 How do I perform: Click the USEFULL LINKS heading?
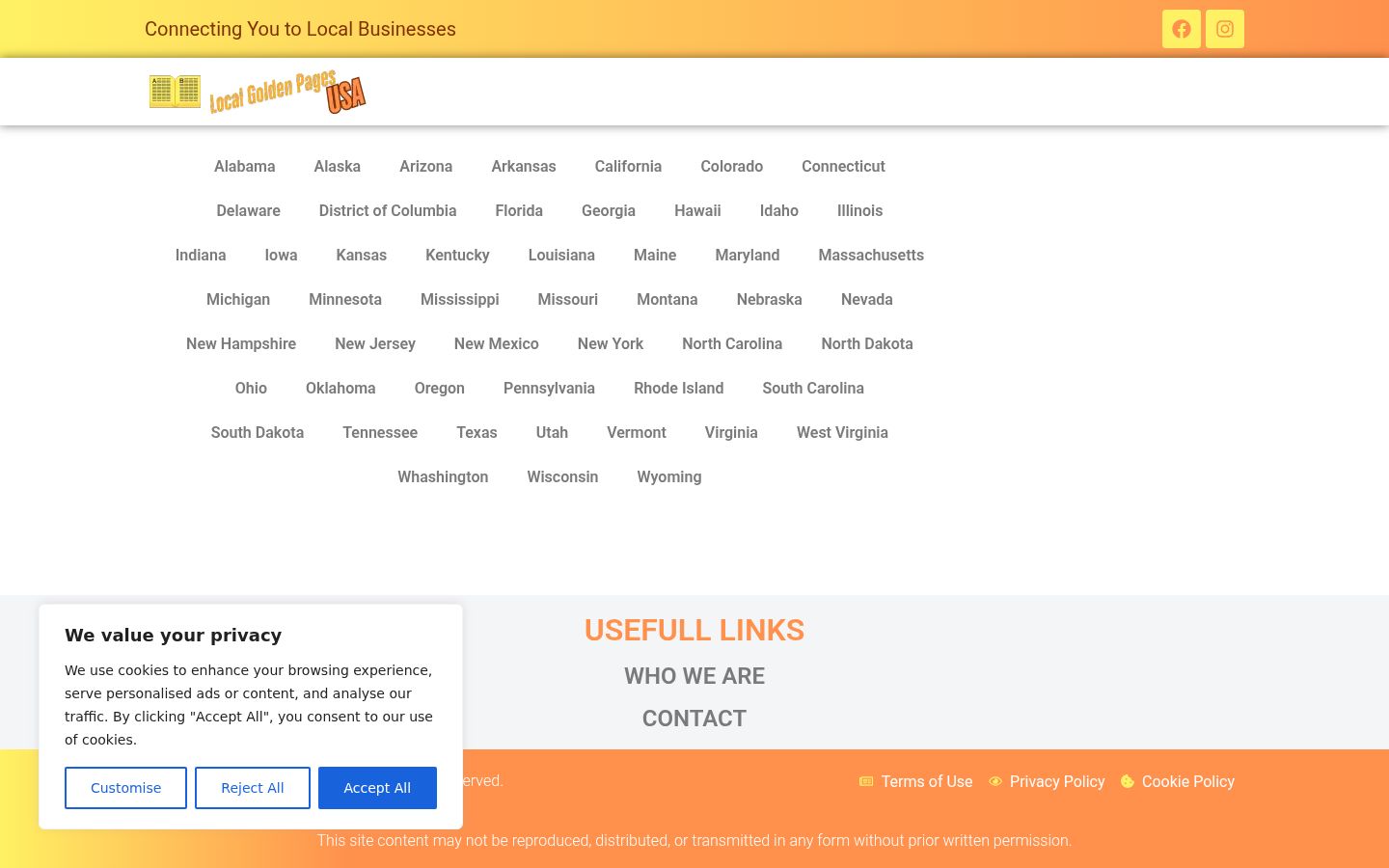click(694, 630)
